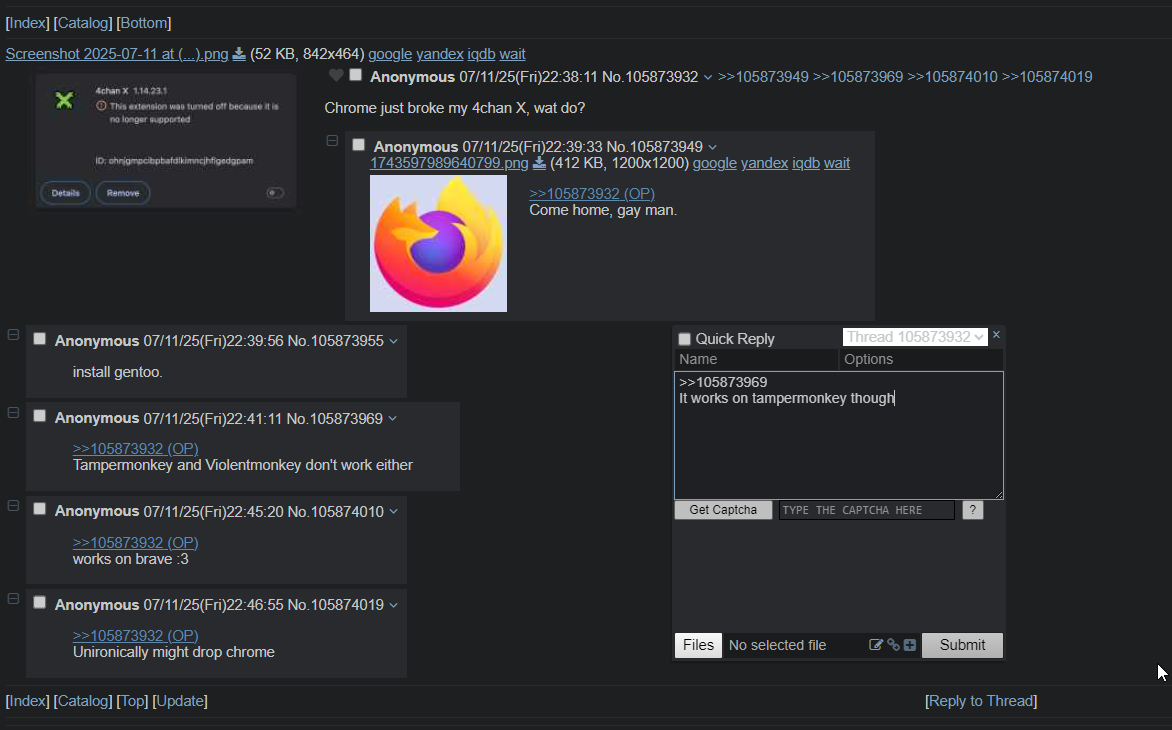The height and width of the screenshot is (730, 1172).
Task: Check the box for post No.105873955
Action: [x=40, y=339]
